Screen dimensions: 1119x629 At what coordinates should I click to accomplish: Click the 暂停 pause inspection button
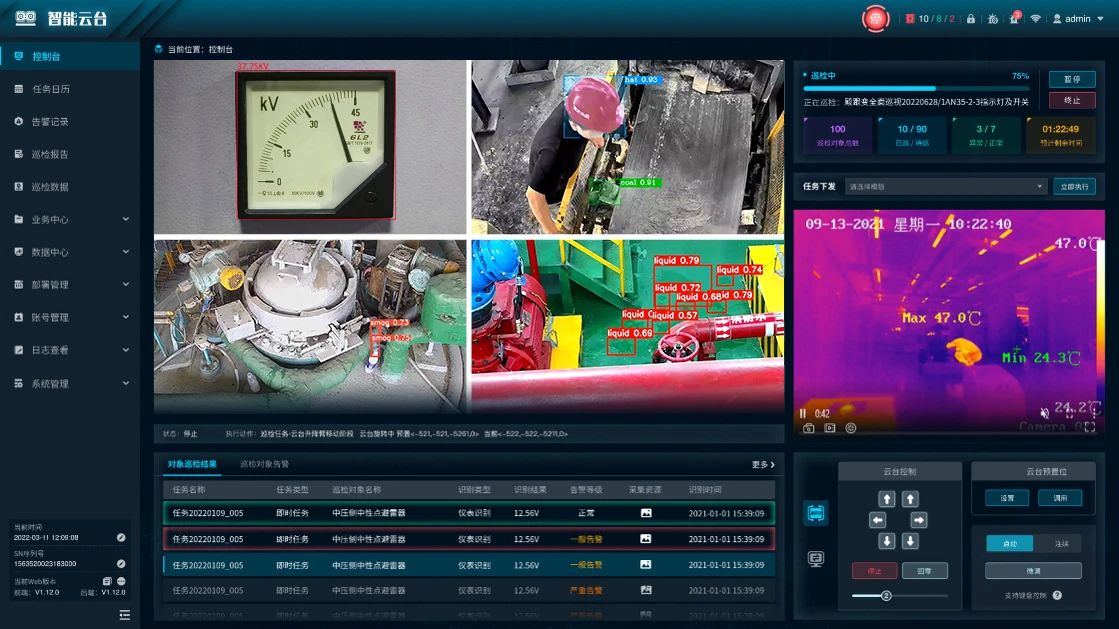pyautogui.click(x=1072, y=78)
